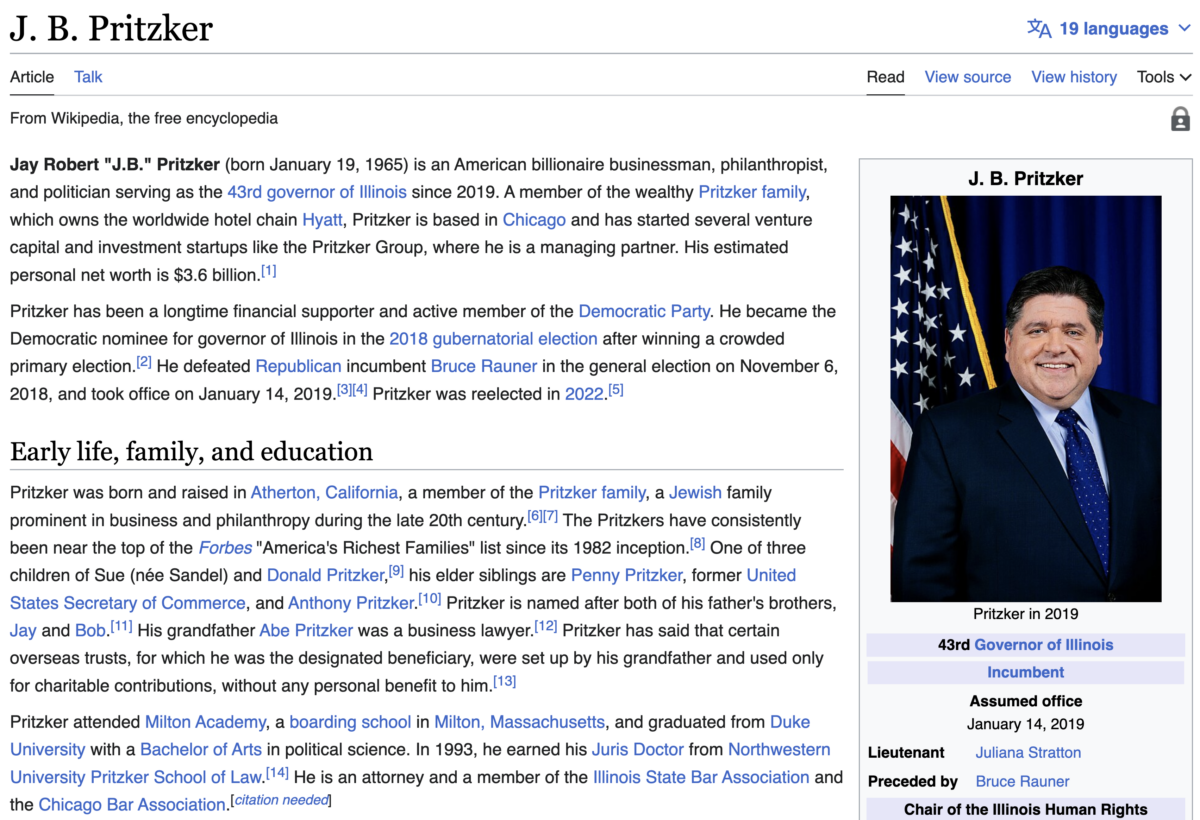The width and height of the screenshot is (1200, 820).
Task: Jump to citation footnote 5
Action: pos(616,390)
